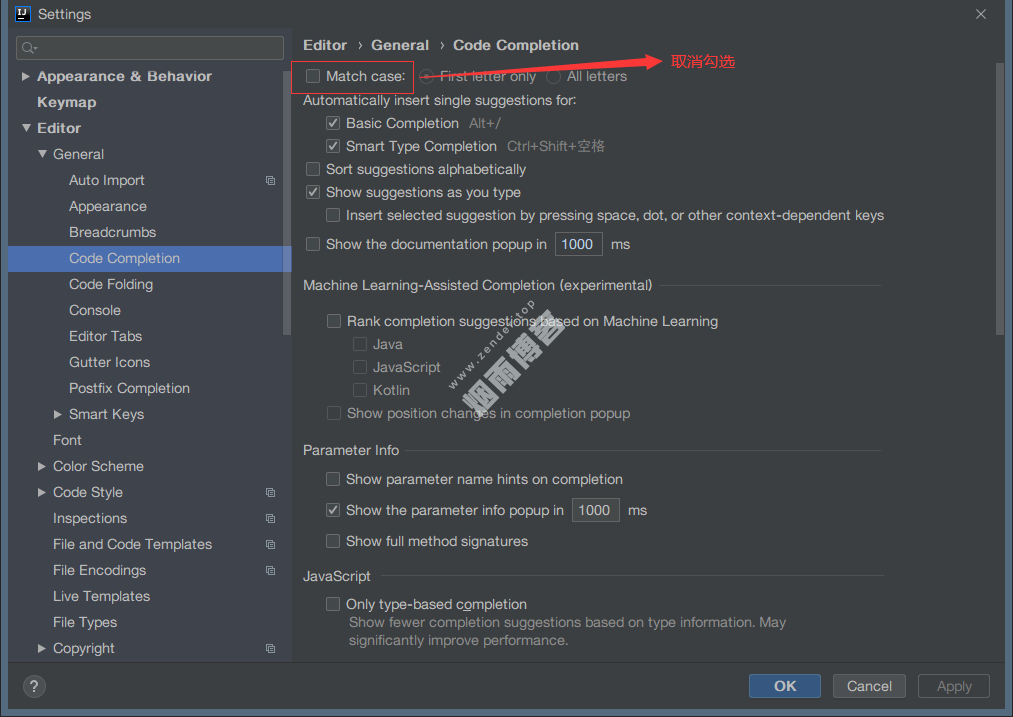Click the Cancel button
The height and width of the screenshot is (717, 1013).
click(869, 686)
